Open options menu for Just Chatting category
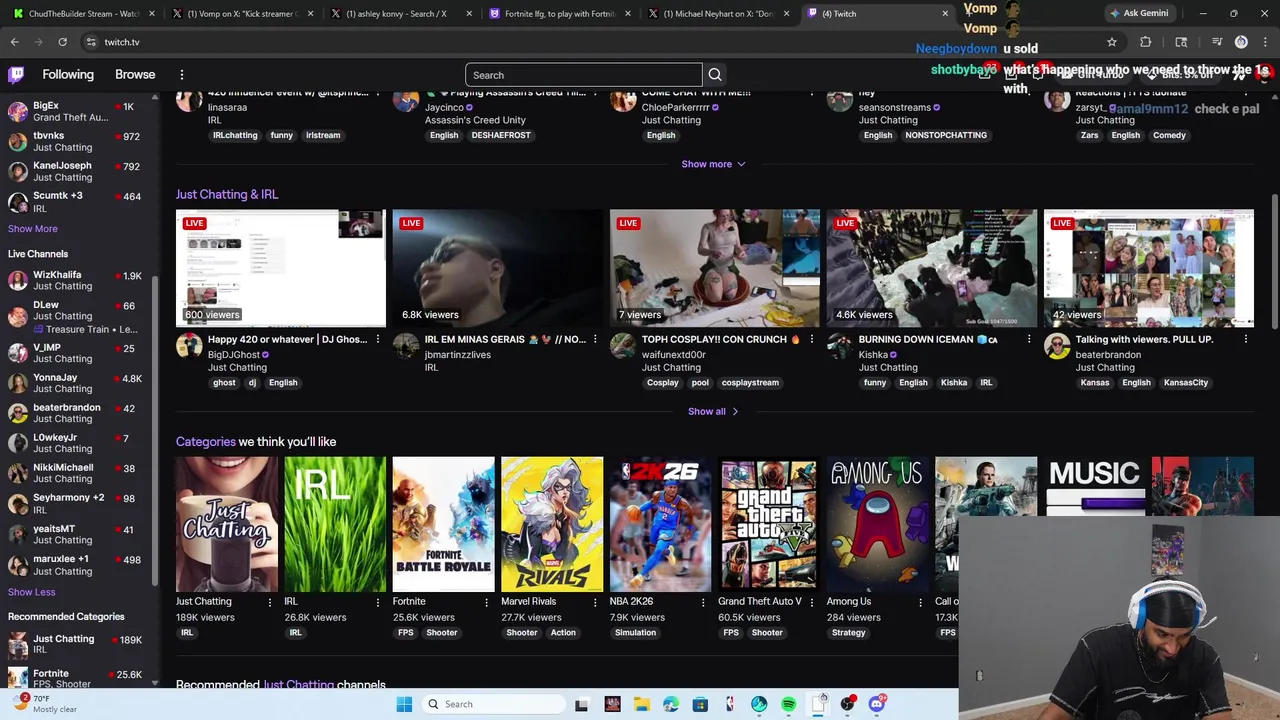This screenshot has width=1280, height=720. pos(269,602)
